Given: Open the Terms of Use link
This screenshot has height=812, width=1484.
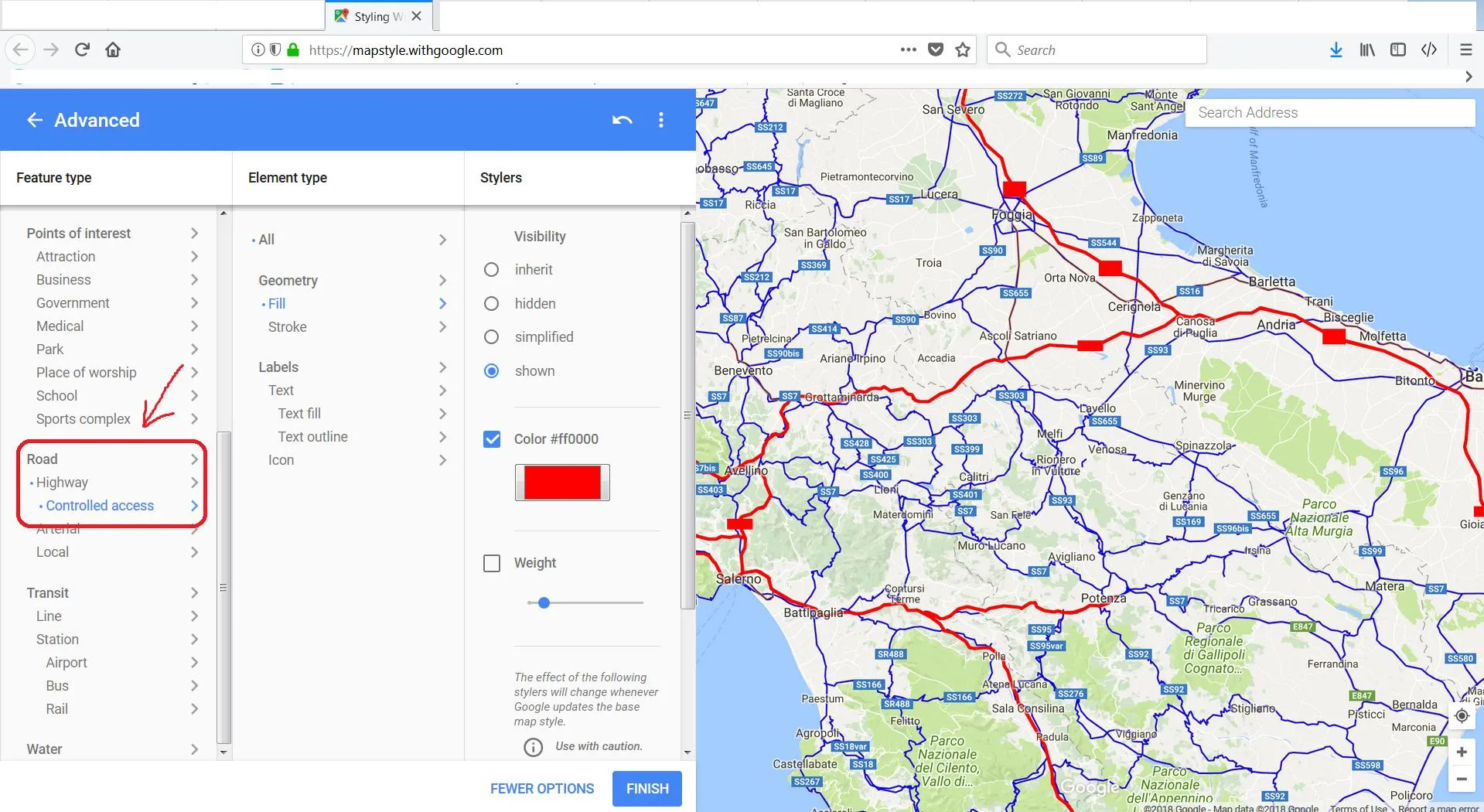Looking at the screenshot, I should pos(1359,808).
